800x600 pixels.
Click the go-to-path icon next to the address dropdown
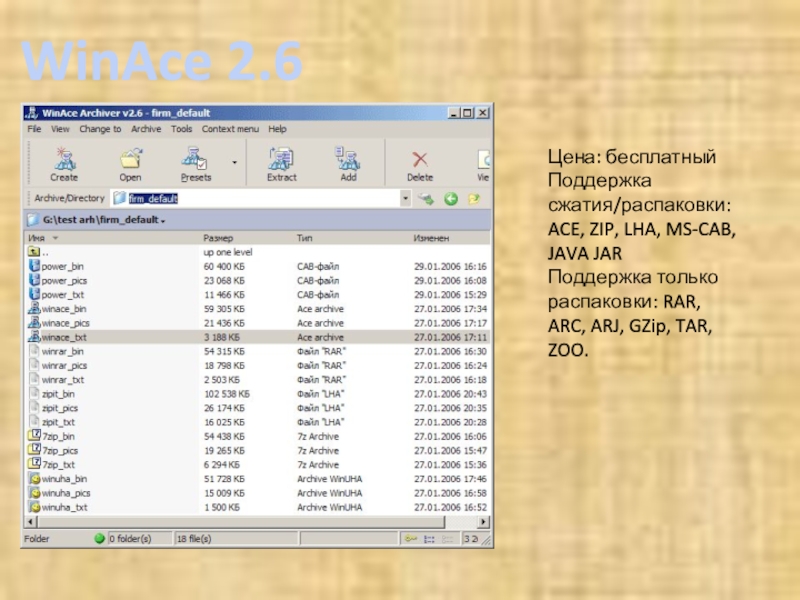click(426, 199)
